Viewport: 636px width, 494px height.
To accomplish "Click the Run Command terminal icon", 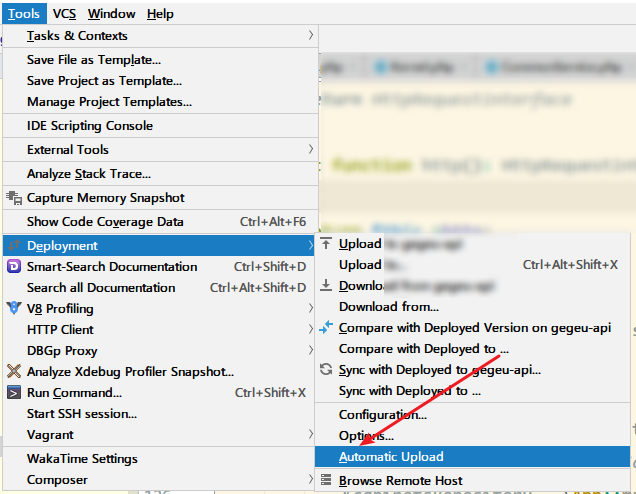I will tap(14, 393).
